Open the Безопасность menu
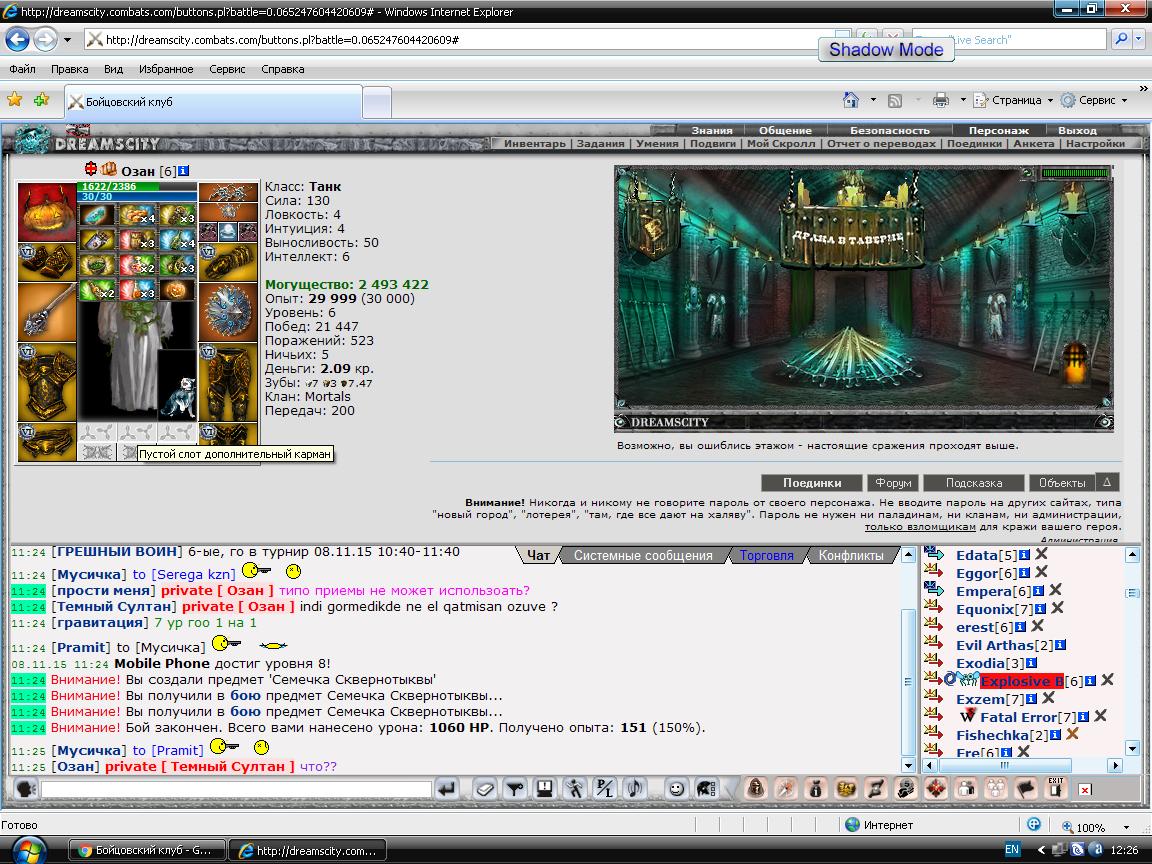 coord(889,130)
